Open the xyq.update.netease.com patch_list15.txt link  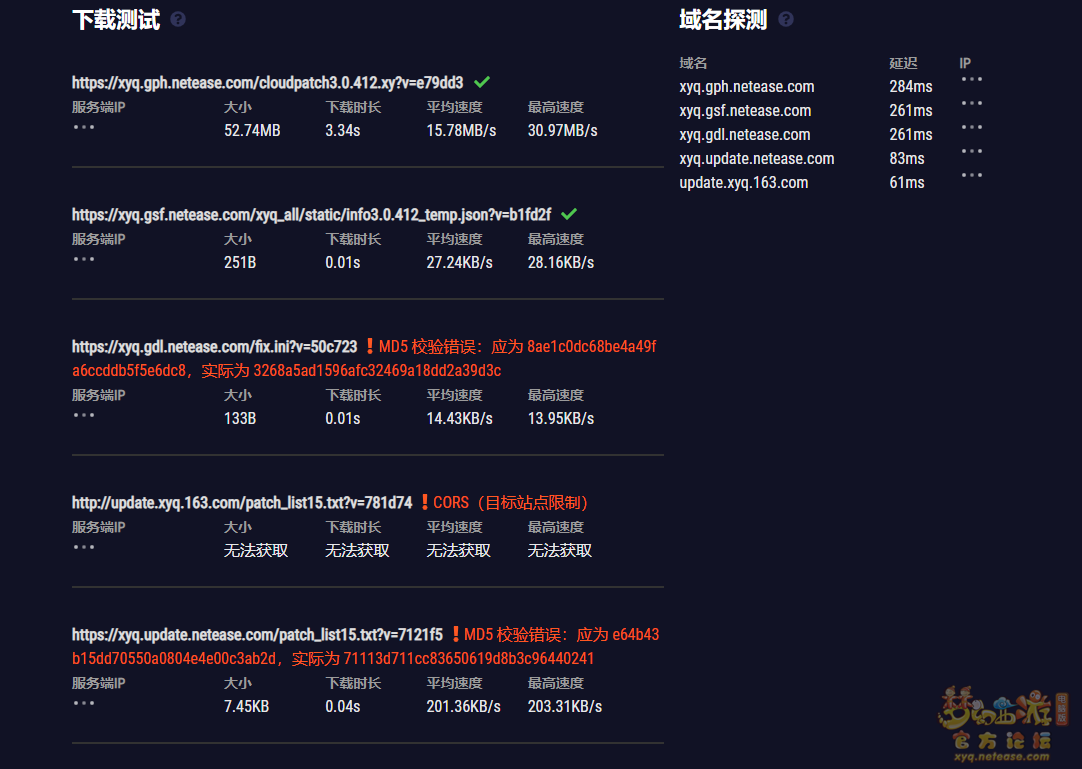pos(257,634)
